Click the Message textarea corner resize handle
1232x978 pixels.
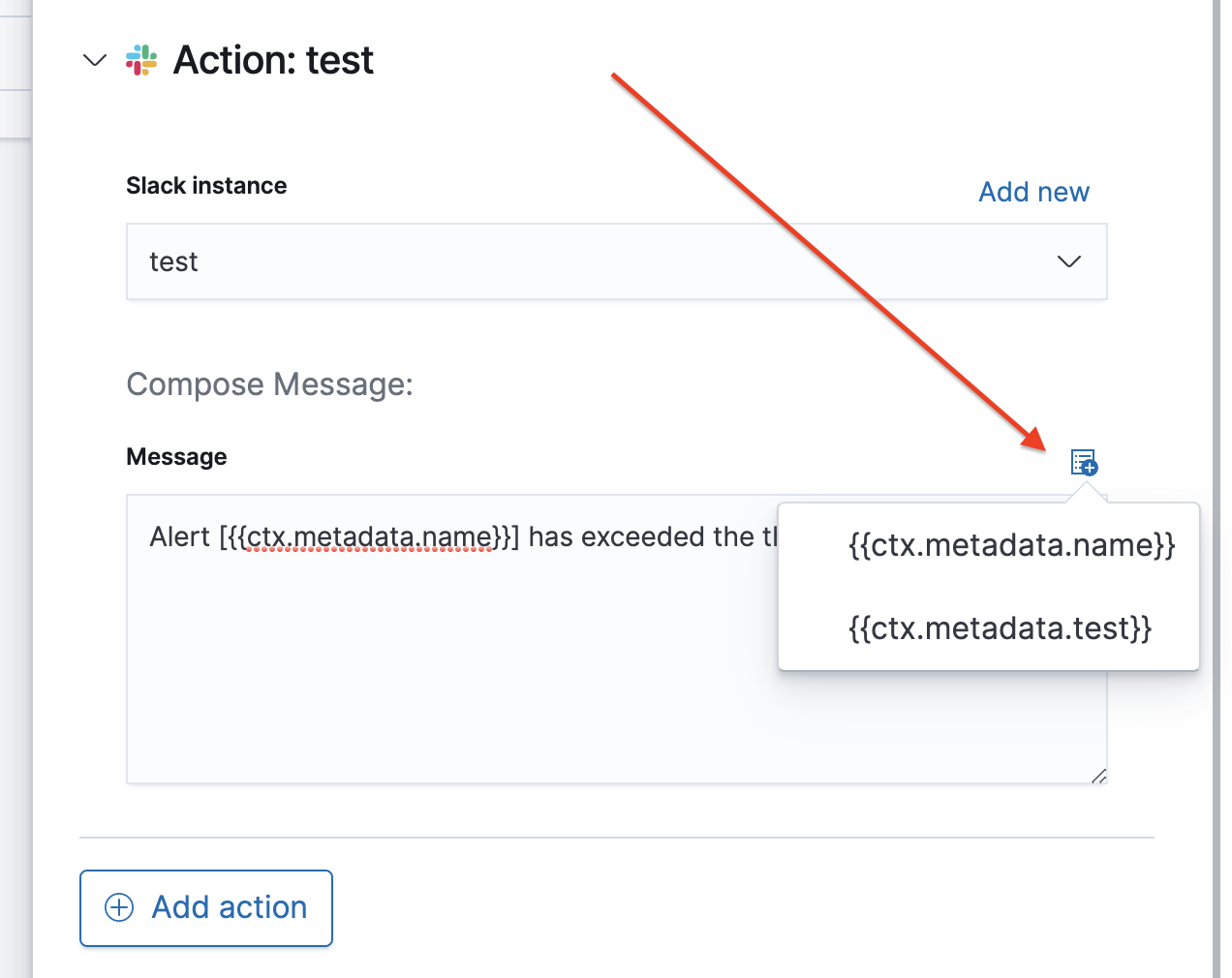(1098, 776)
